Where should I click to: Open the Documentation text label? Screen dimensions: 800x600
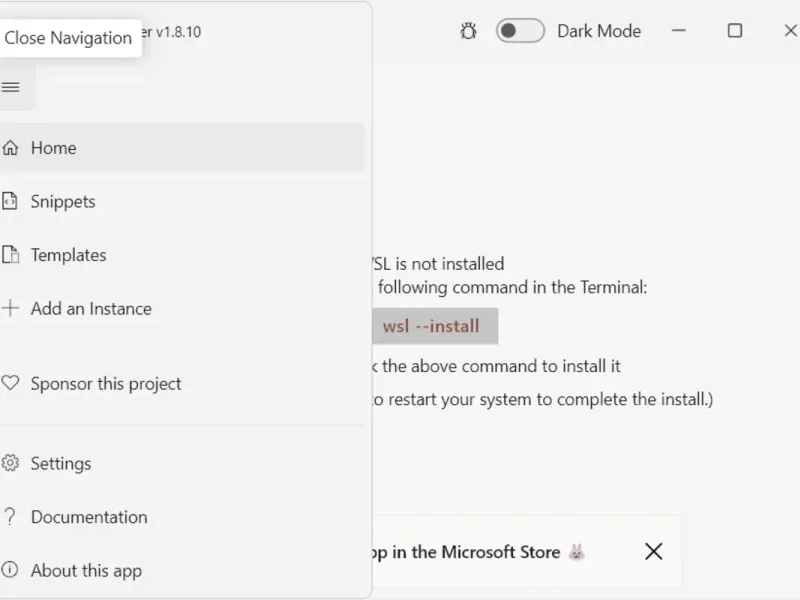89,517
